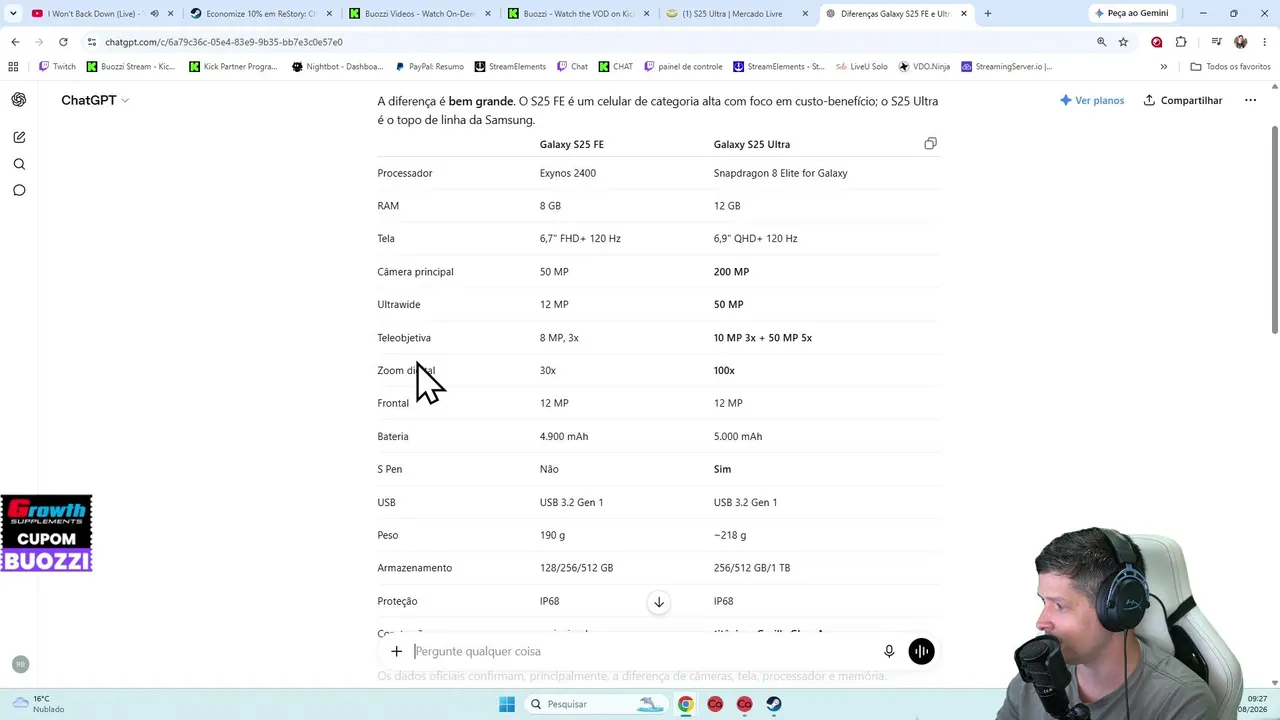Screen dimensions: 1280x720
Task: Click the Compartilhar button
Action: 1183,100
